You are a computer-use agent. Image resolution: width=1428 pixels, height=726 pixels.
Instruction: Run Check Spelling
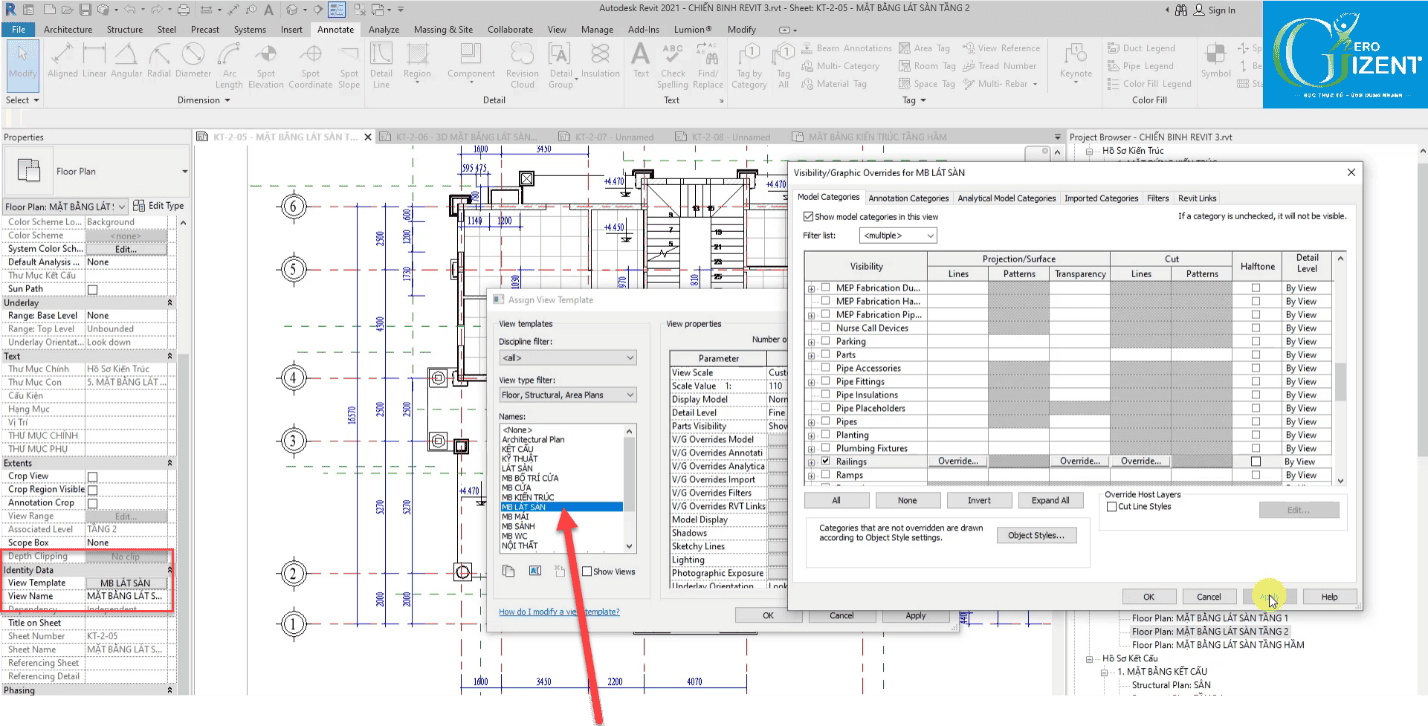[673, 65]
